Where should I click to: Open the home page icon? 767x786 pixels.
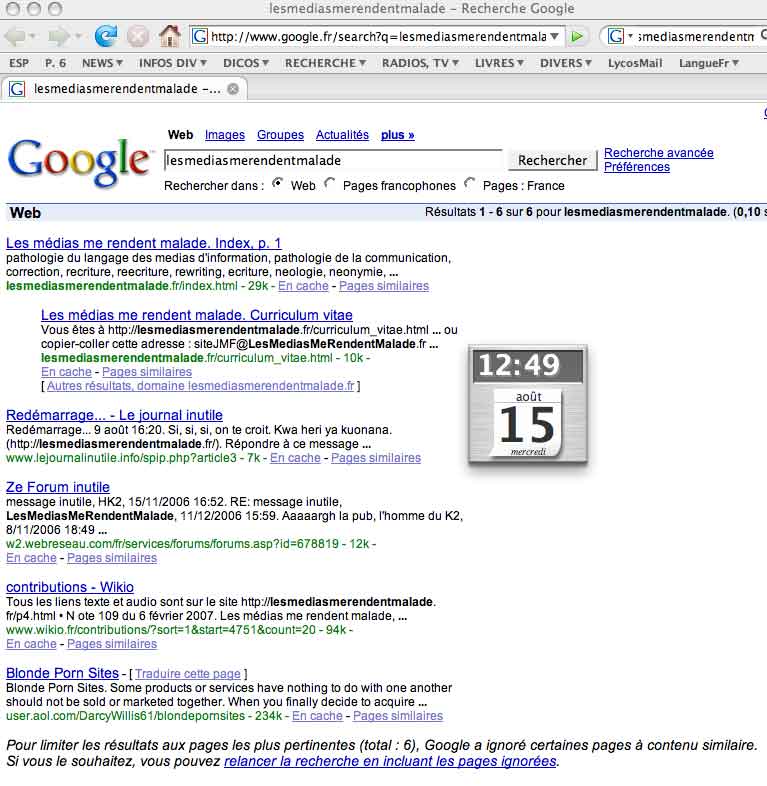(169, 36)
